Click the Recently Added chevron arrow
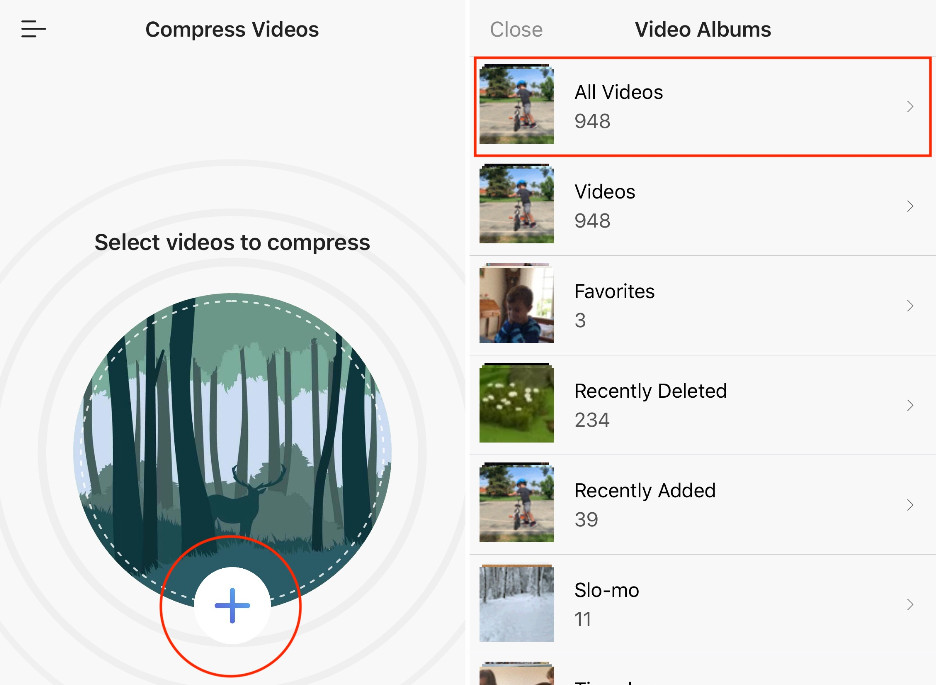 (910, 505)
